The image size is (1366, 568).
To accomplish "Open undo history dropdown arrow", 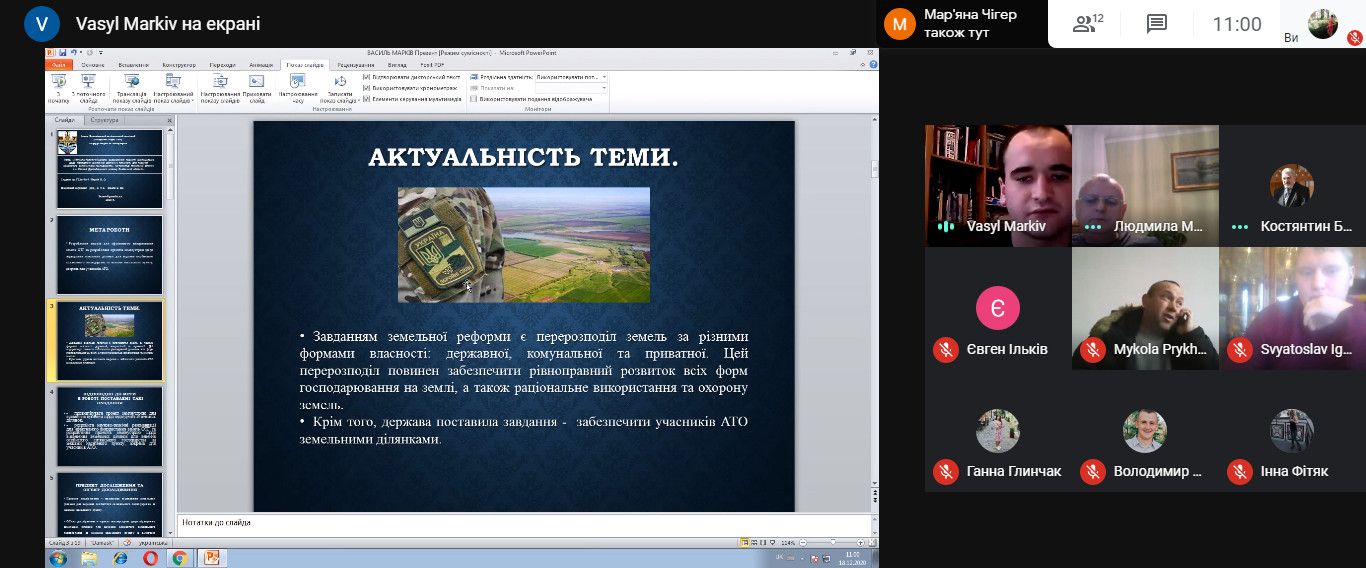I will click(82, 52).
